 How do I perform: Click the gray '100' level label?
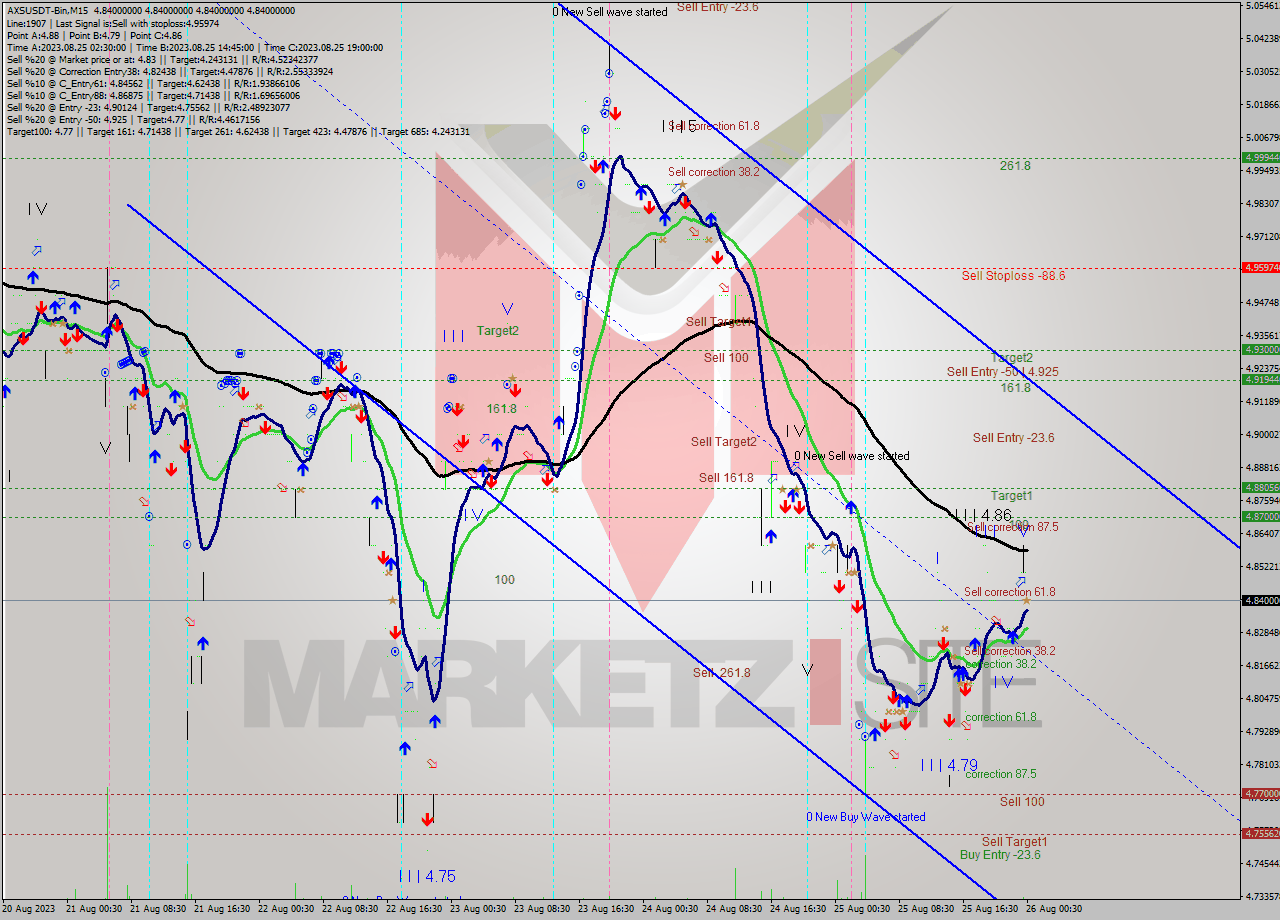[x=504, y=579]
